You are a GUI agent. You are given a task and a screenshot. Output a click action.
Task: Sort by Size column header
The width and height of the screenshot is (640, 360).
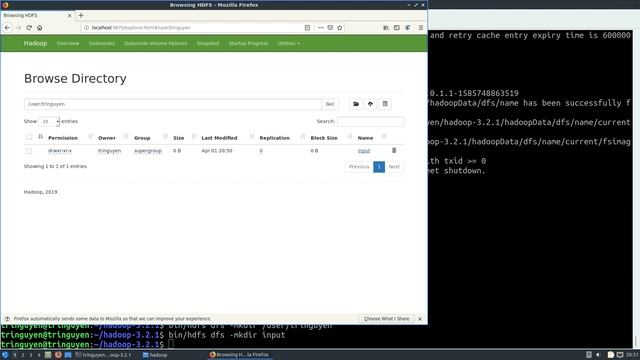[x=178, y=138]
